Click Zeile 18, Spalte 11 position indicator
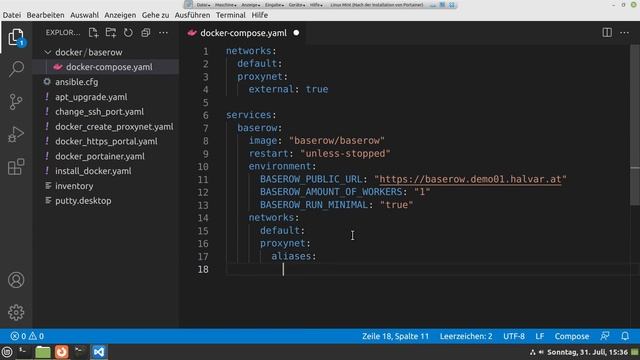Image resolution: width=640 pixels, height=360 pixels. (x=395, y=336)
